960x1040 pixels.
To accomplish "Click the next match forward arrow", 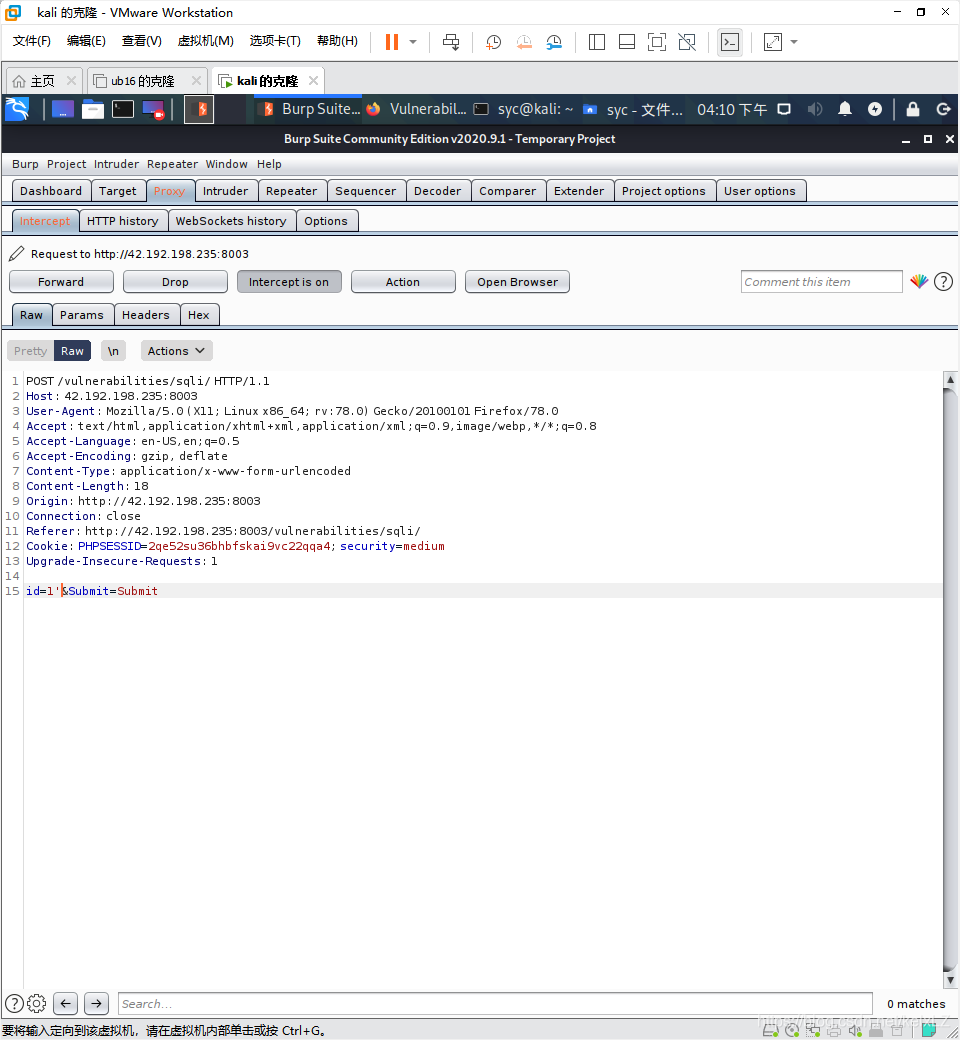I will [x=96, y=1004].
